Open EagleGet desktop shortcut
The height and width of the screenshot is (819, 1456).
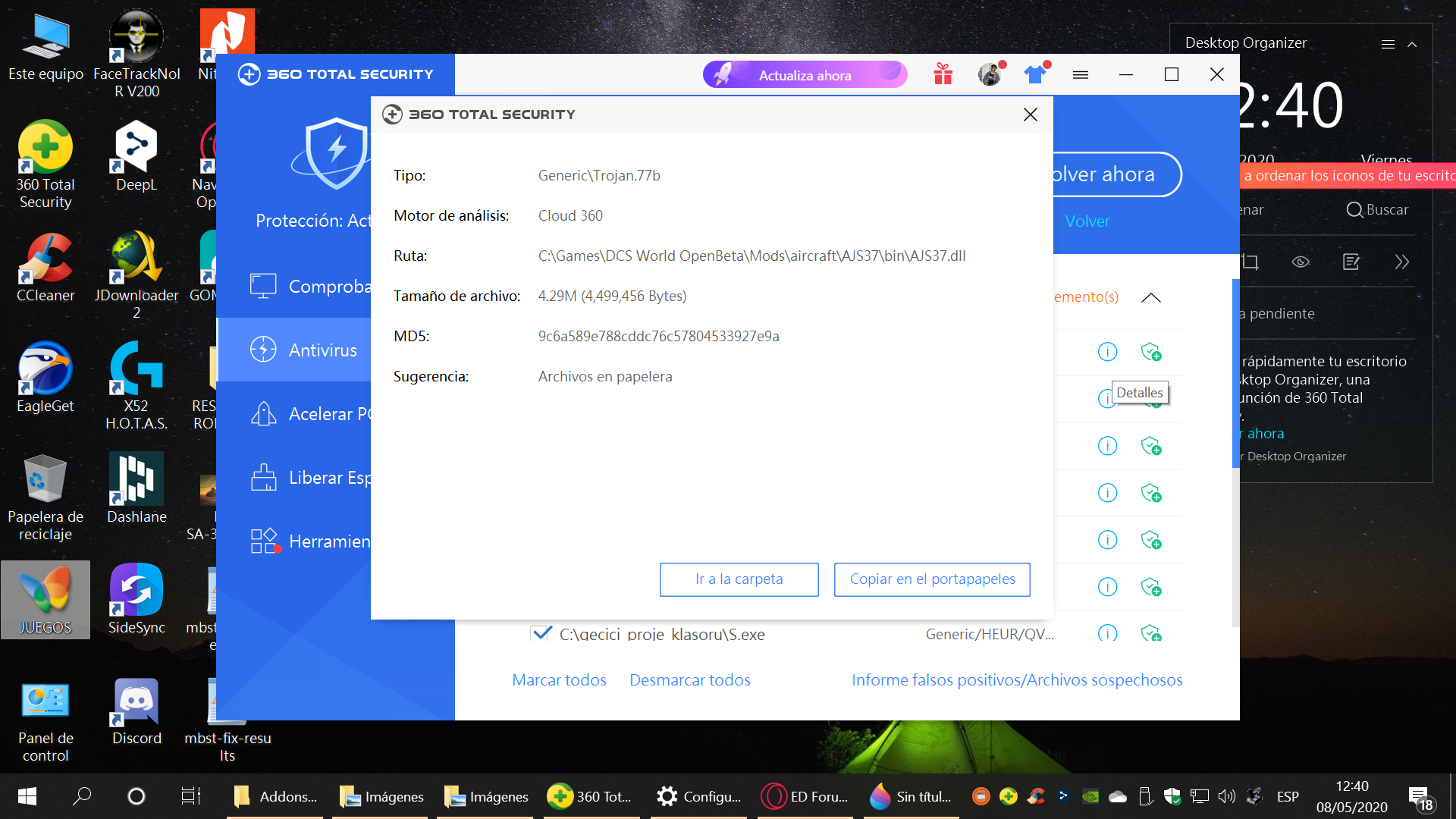tap(45, 378)
